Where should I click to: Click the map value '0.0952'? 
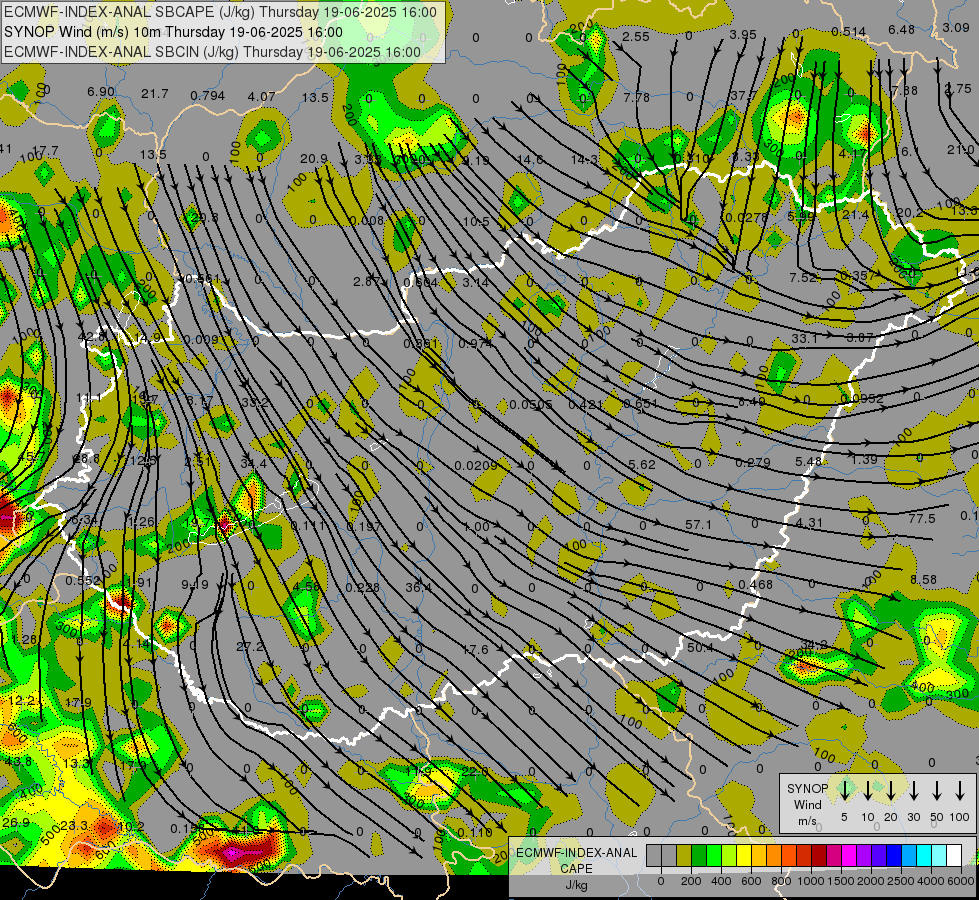pyautogui.click(x=862, y=398)
